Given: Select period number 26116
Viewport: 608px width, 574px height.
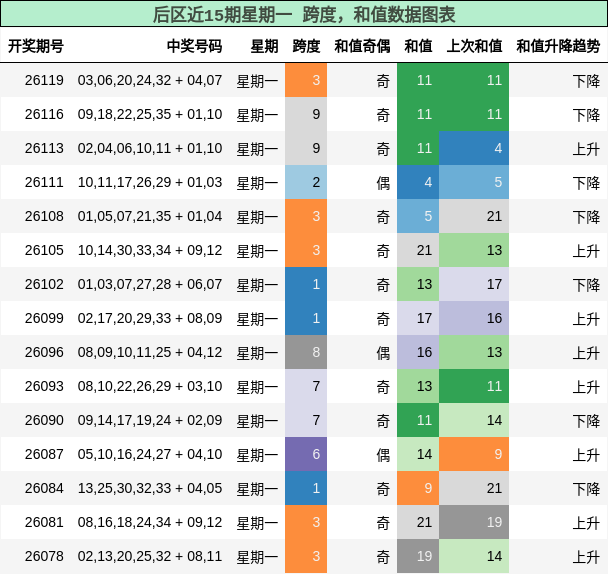Looking at the screenshot, I should [44, 114].
